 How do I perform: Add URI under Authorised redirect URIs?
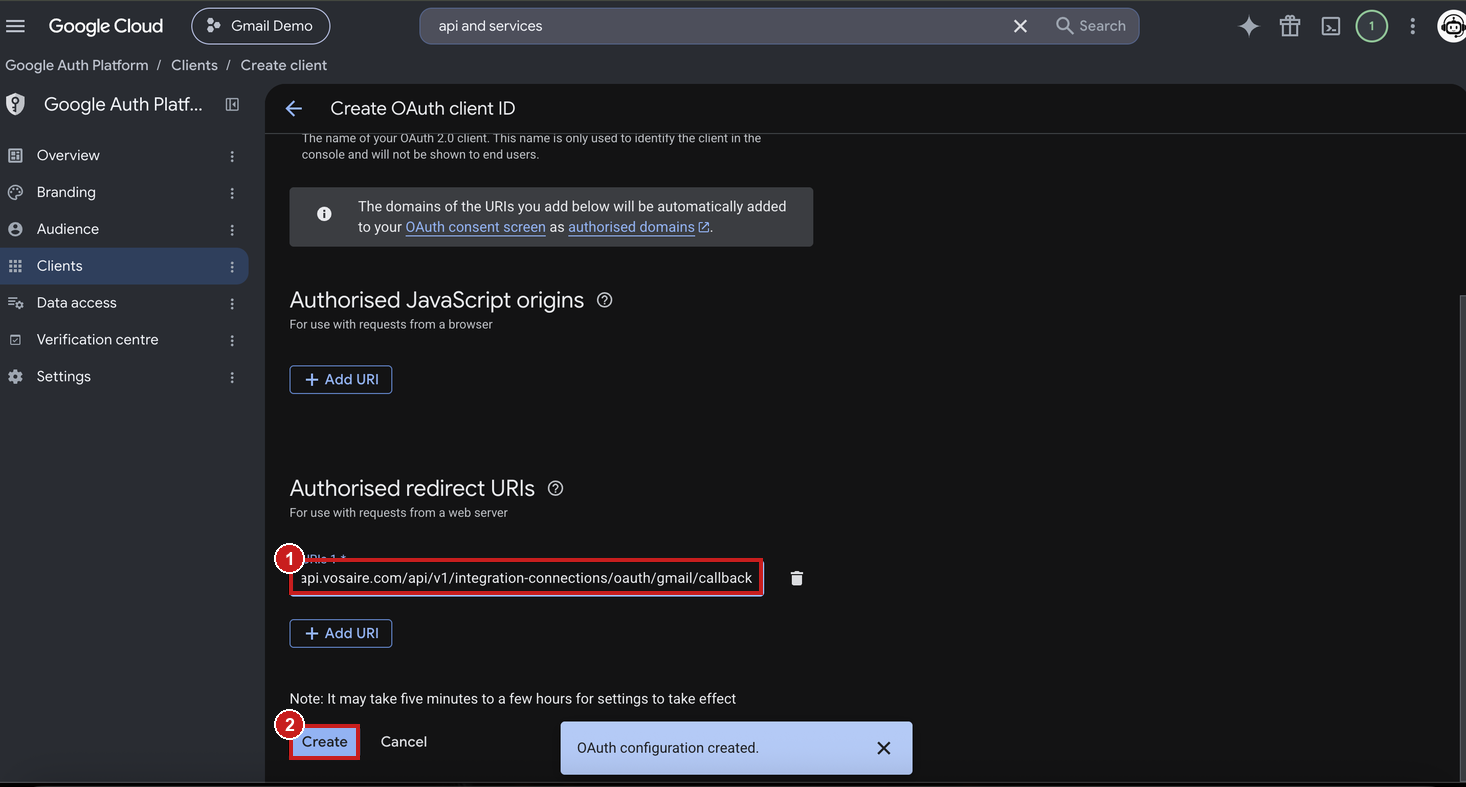tap(341, 633)
